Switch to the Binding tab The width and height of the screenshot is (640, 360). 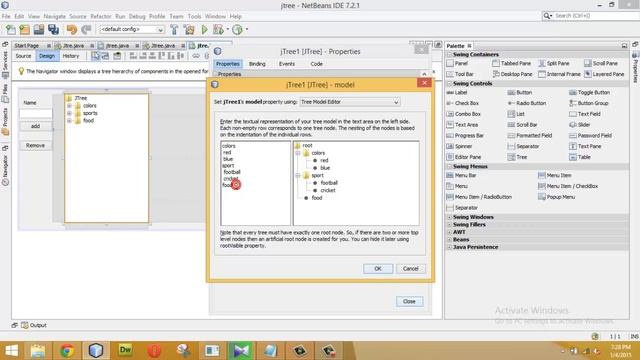(257, 64)
